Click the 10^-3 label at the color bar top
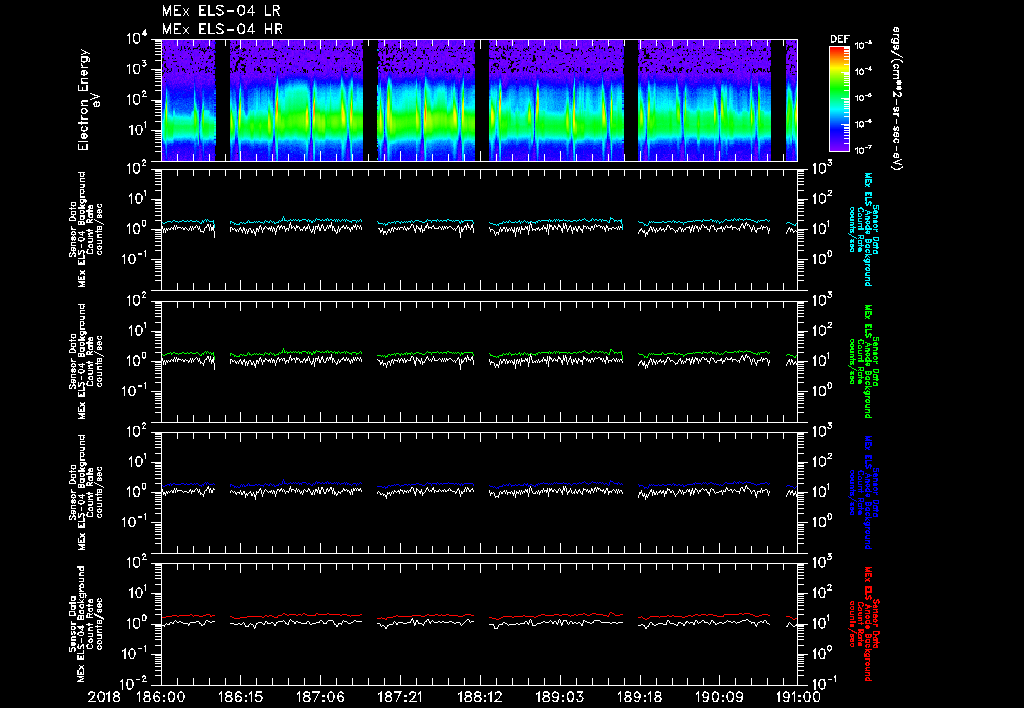 click(x=864, y=46)
